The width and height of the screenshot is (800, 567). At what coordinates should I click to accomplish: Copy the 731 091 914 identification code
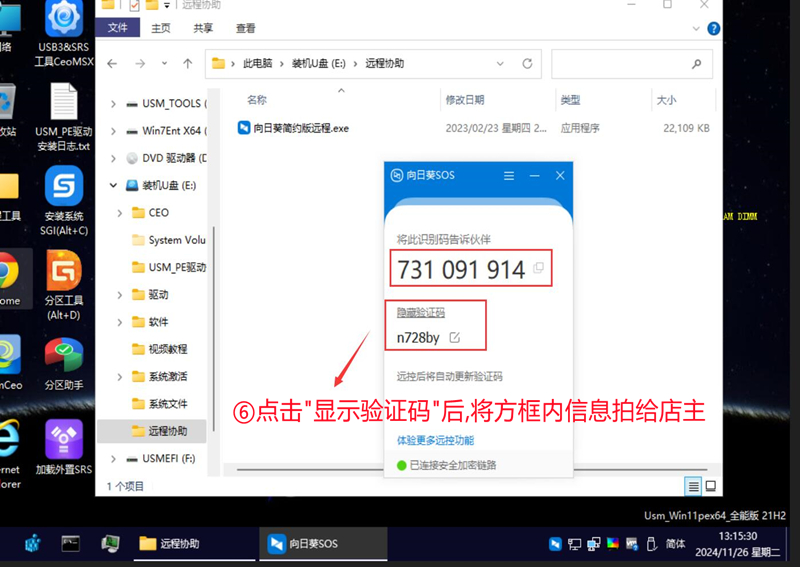coord(539,268)
